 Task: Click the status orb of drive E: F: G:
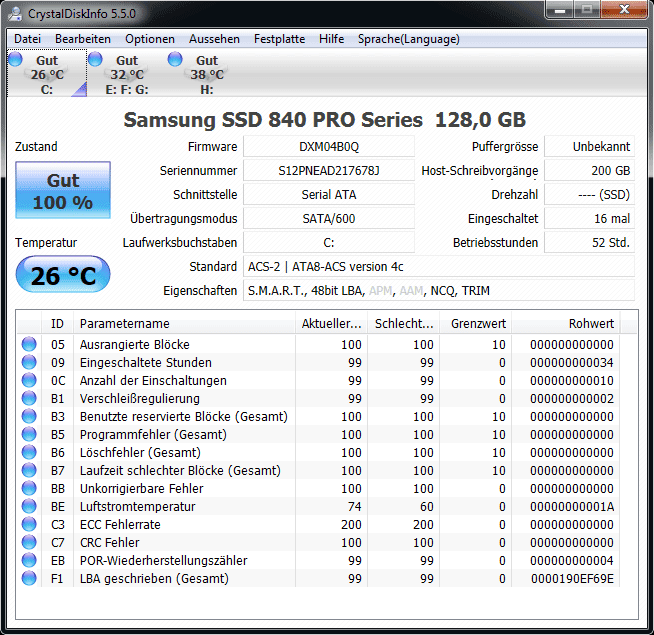point(96,59)
